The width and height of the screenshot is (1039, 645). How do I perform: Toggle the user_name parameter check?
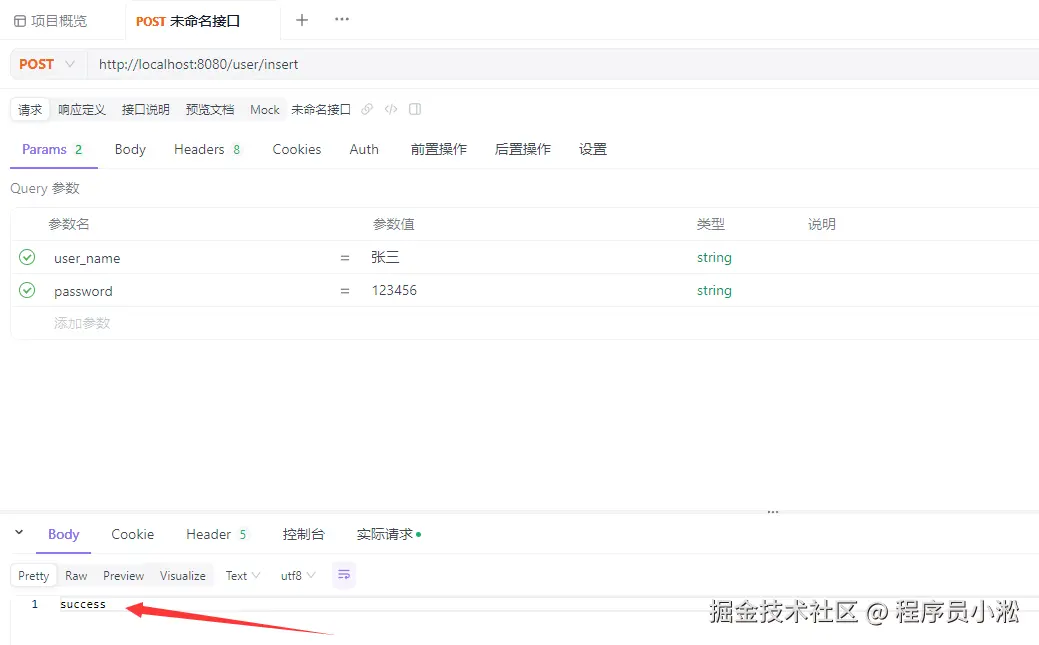(27, 257)
